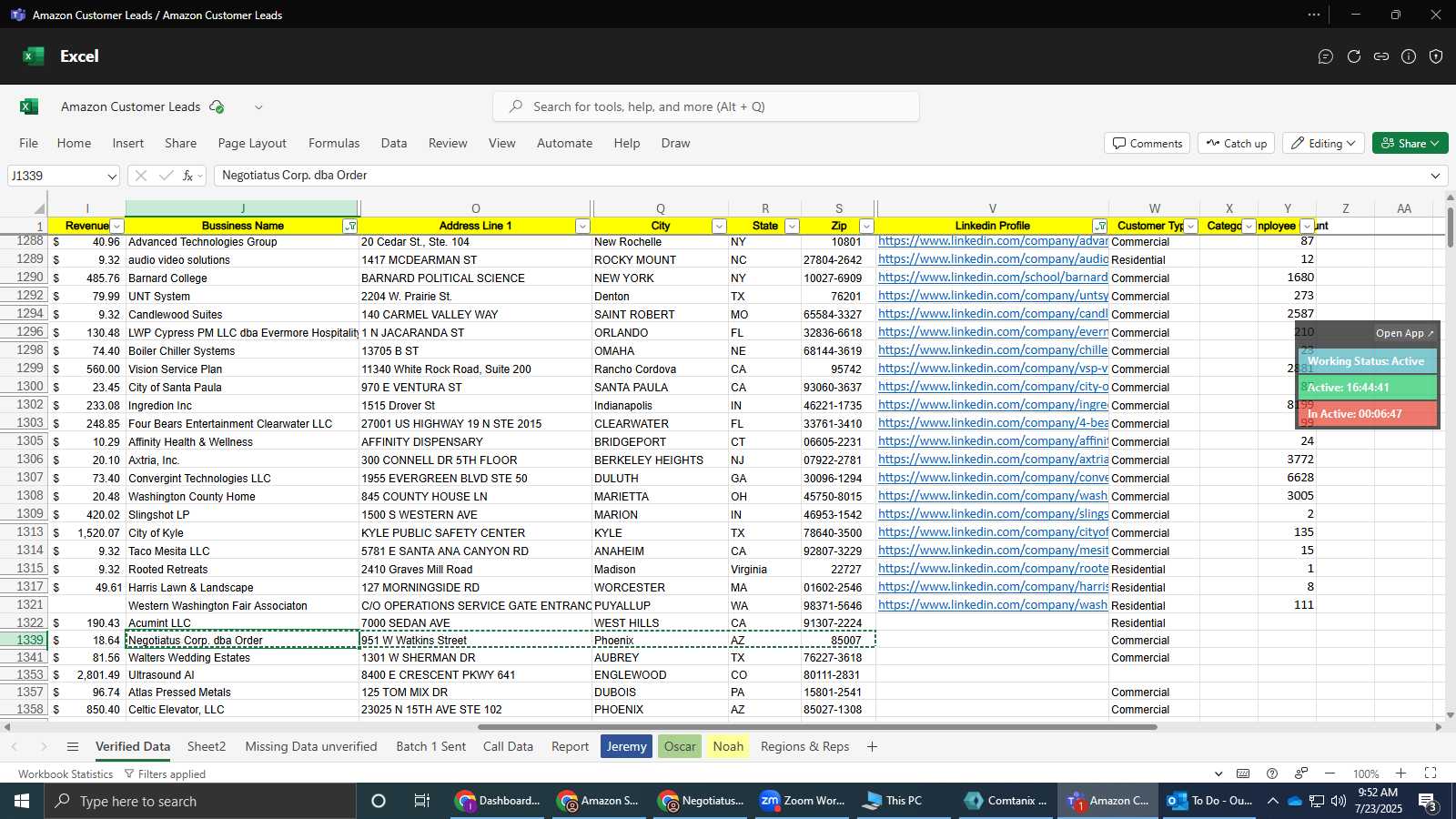Open the Address Line 1 filter dropdown
1456x819 pixels.
[x=582, y=227]
